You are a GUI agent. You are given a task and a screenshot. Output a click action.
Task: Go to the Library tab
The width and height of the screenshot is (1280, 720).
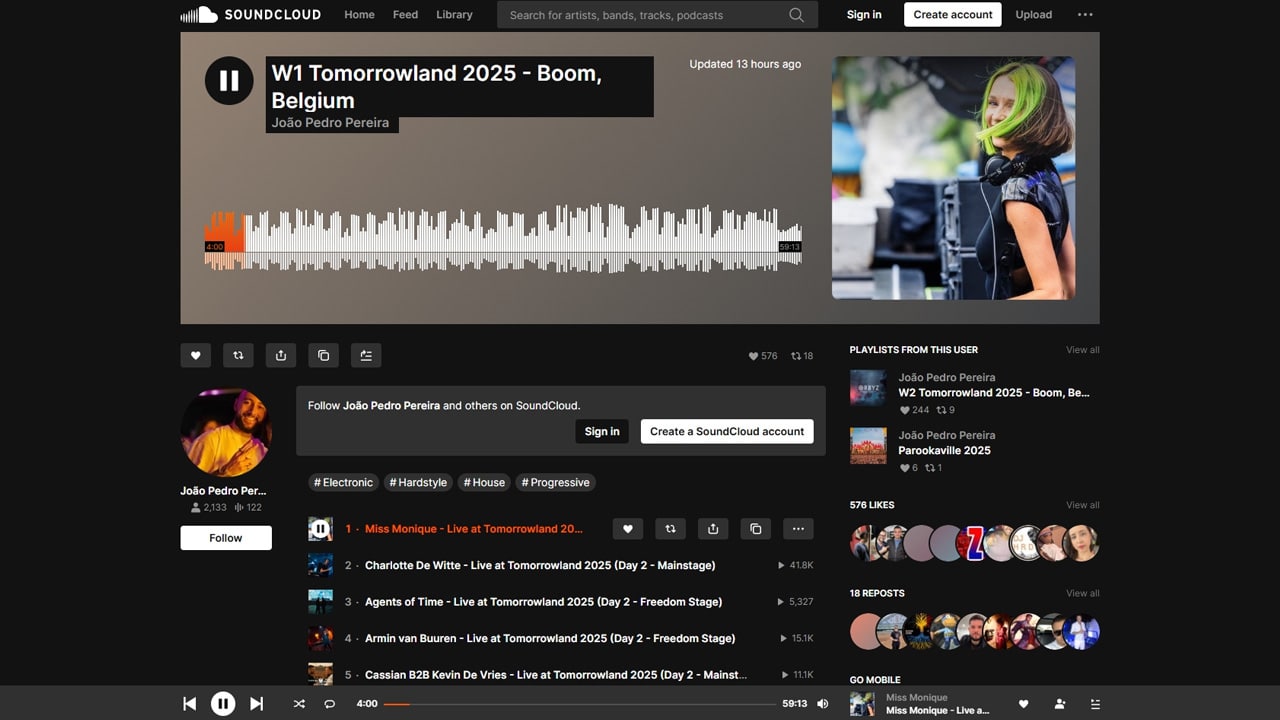454,14
